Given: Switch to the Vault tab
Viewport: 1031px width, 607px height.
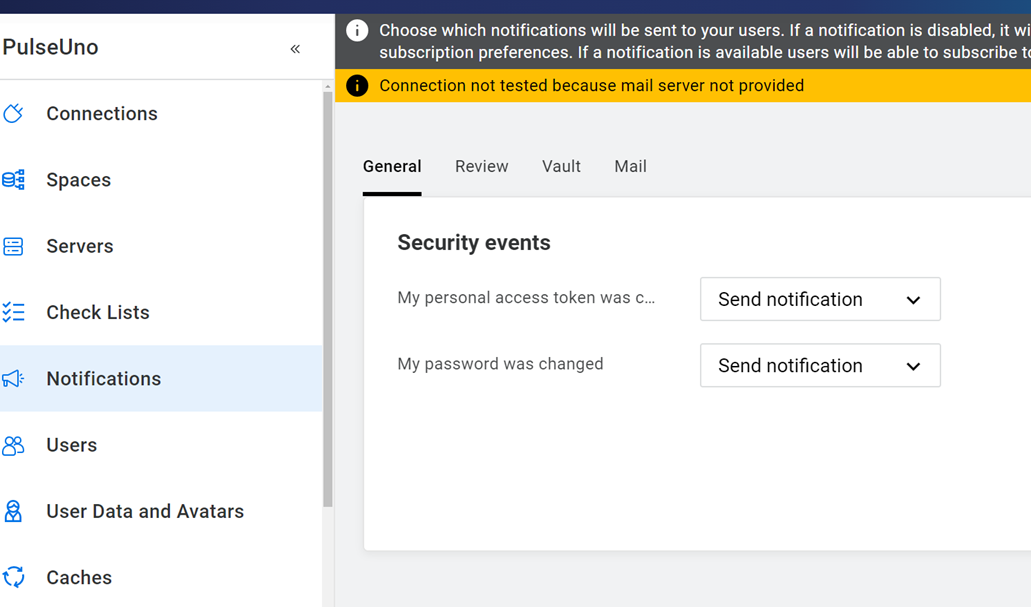Looking at the screenshot, I should click(x=561, y=167).
